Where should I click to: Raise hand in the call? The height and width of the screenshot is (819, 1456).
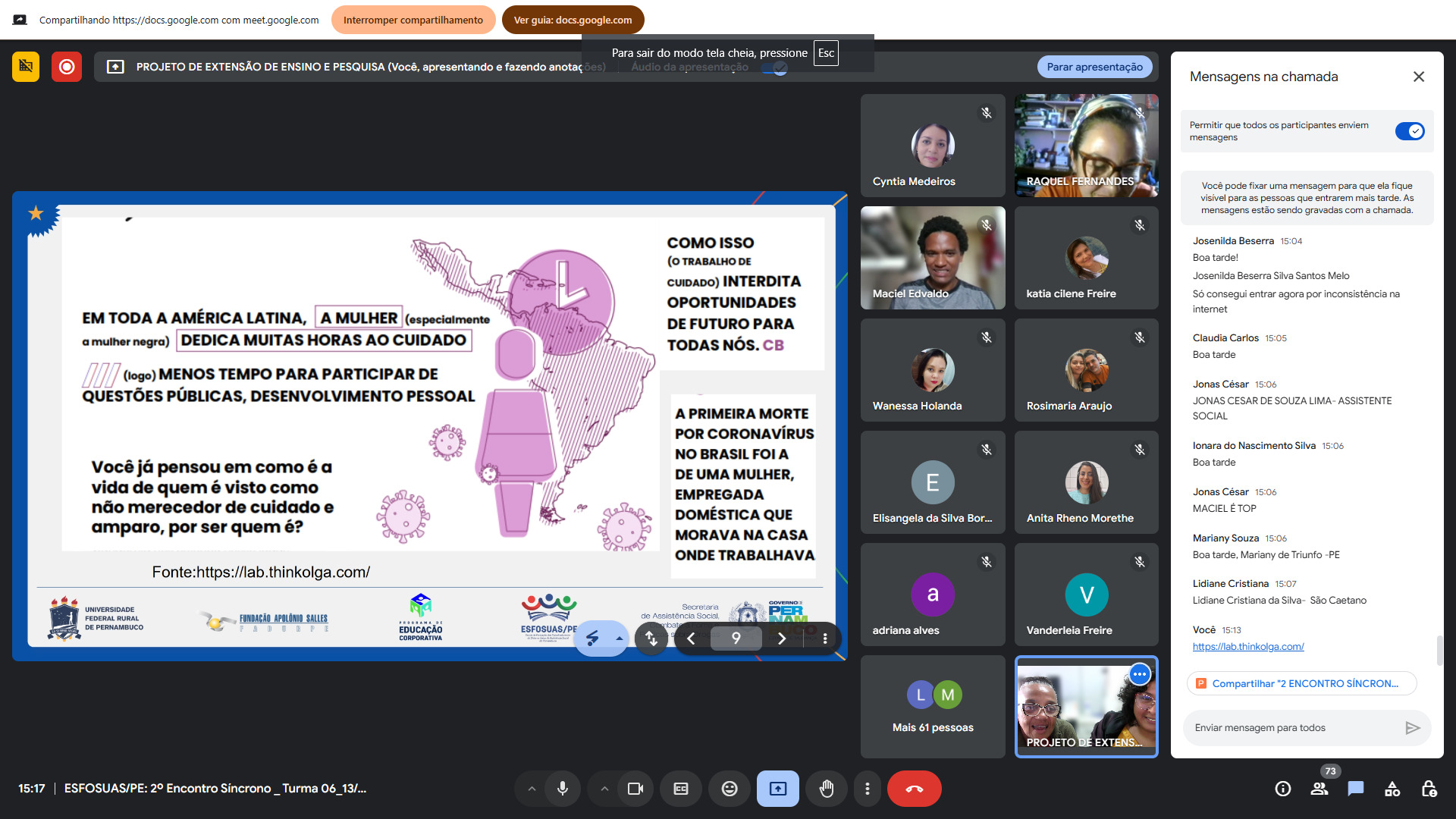click(827, 789)
